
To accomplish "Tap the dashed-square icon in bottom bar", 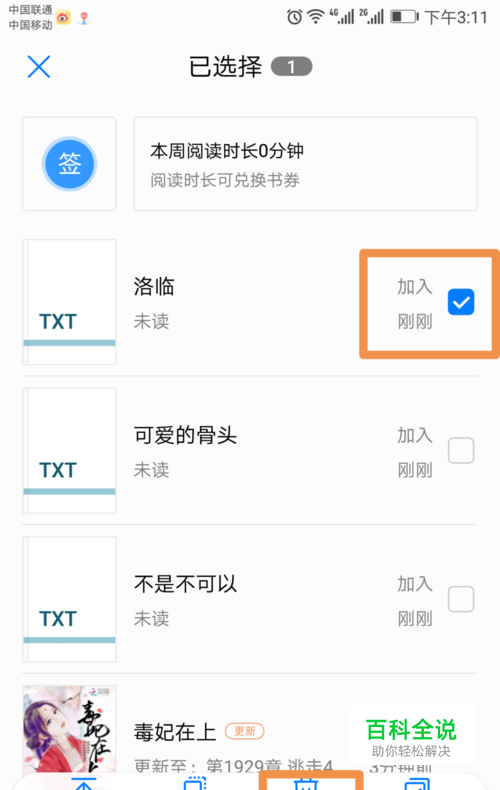I will click(195, 784).
